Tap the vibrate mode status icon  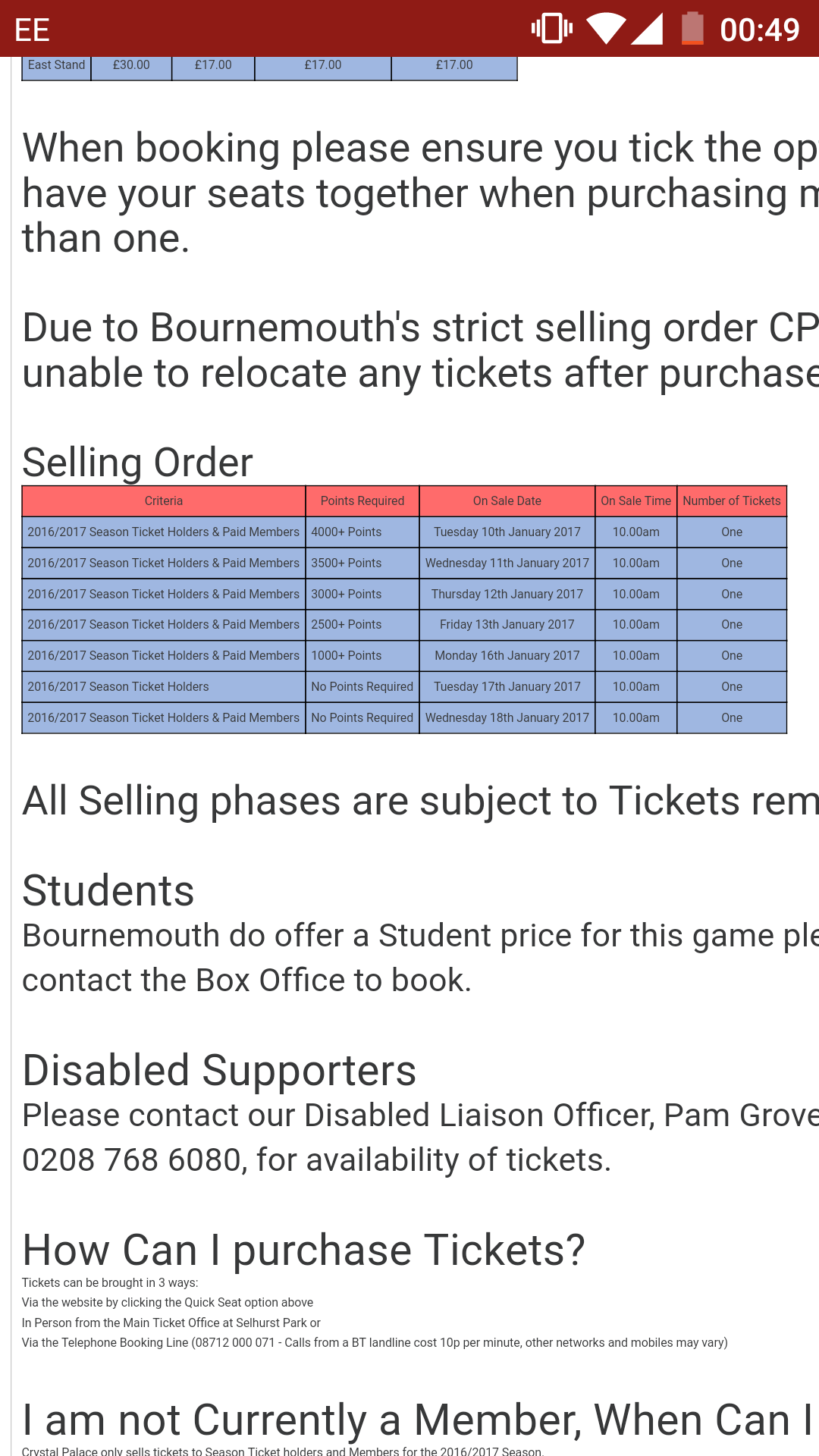551,29
